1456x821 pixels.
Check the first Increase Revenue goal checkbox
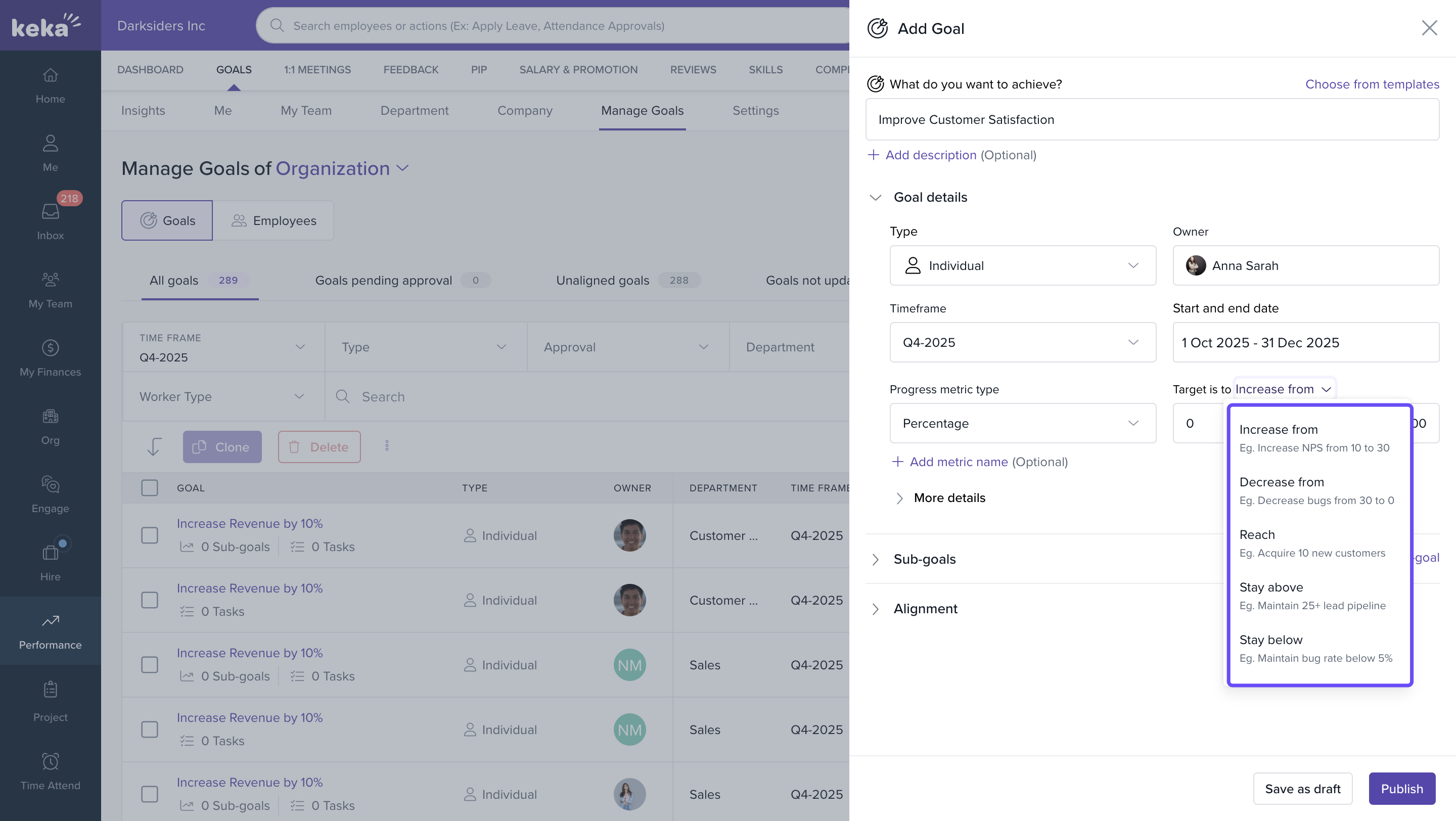[x=150, y=535]
